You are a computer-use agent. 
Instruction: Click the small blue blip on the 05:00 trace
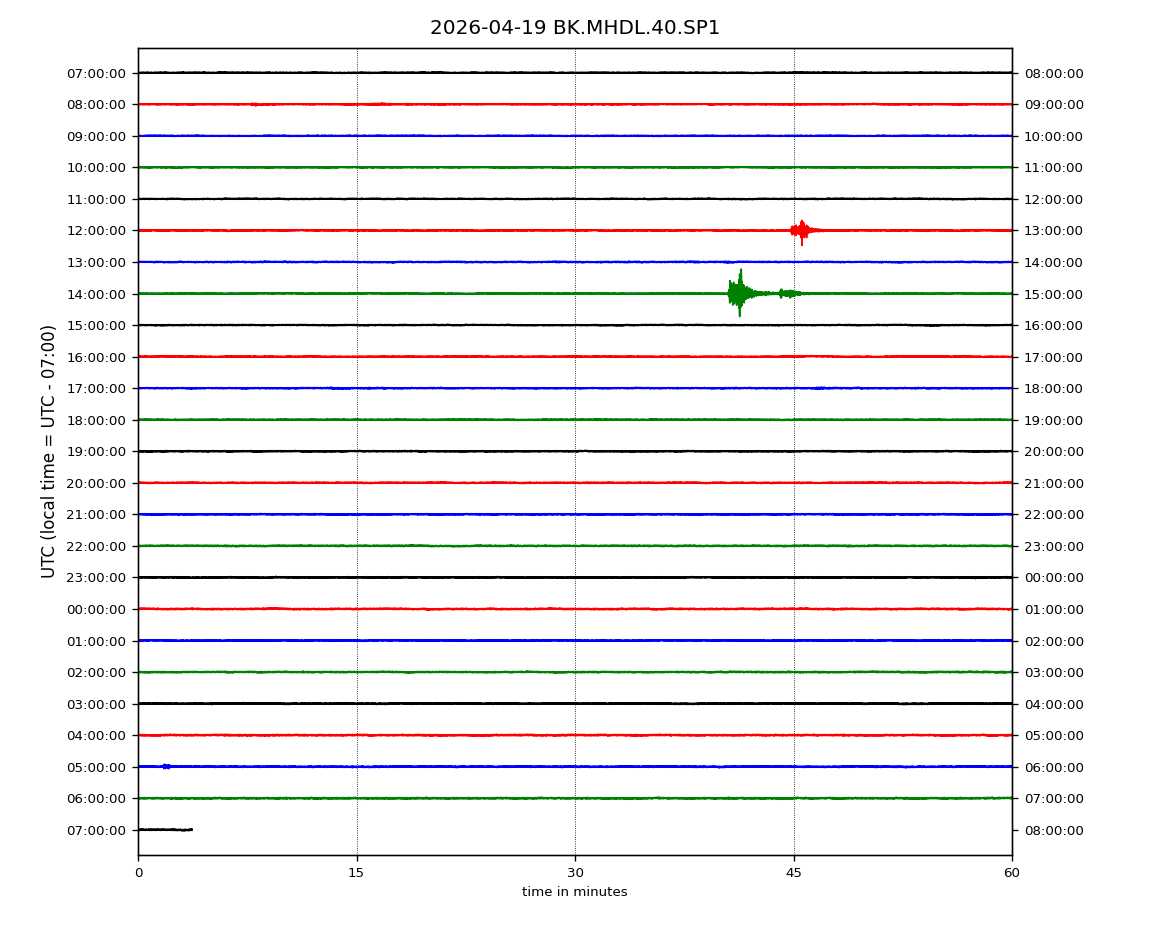[x=166, y=766]
